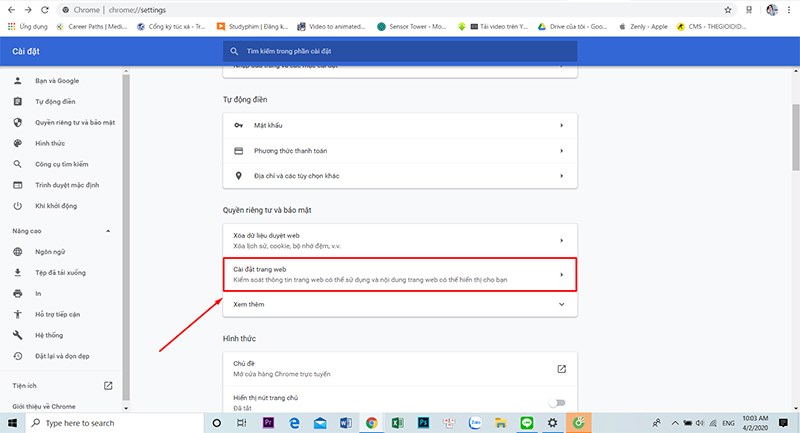Open Tệp đã tải xuống in sidebar

point(61,273)
